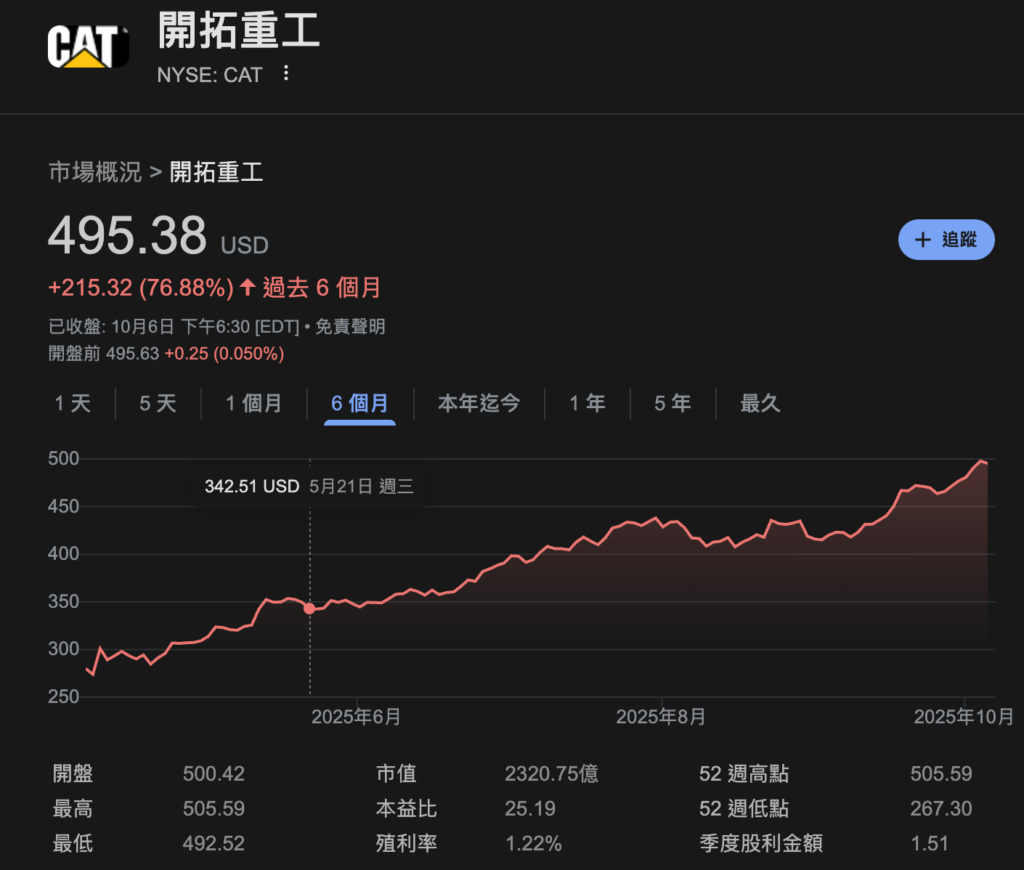Open the 免責聲明 disclaimer link
The width and height of the screenshot is (1024, 870).
pyautogui.click(x=350, y=326)
